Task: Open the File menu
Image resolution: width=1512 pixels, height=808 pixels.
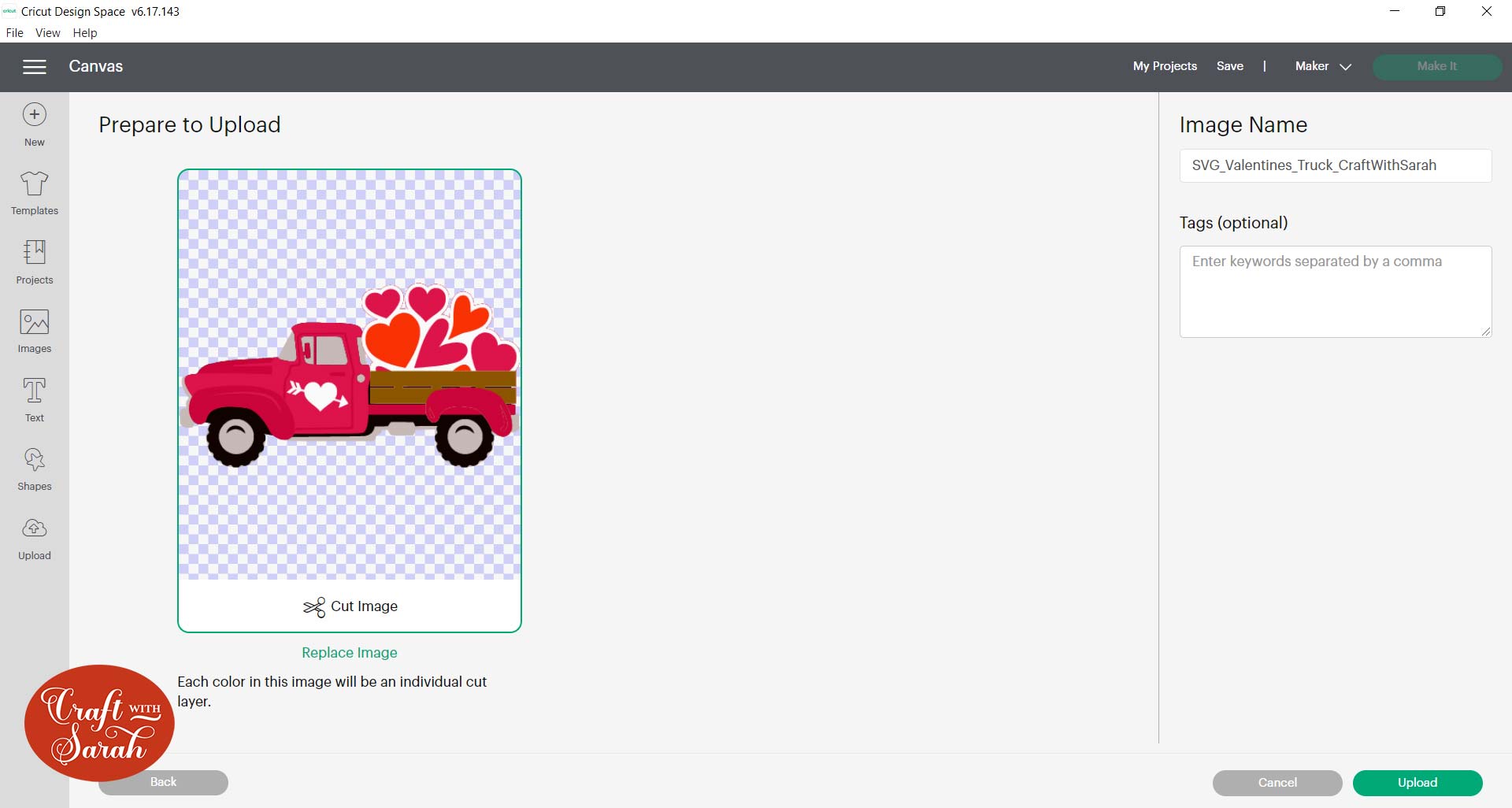Action: tap(14, 32)
